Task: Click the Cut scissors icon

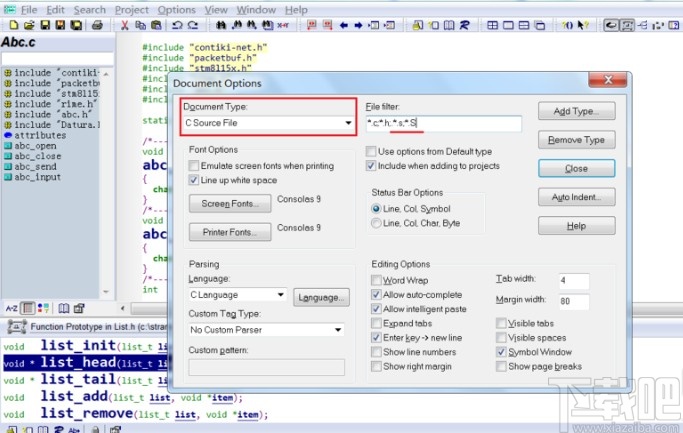Action: (125, 25)
